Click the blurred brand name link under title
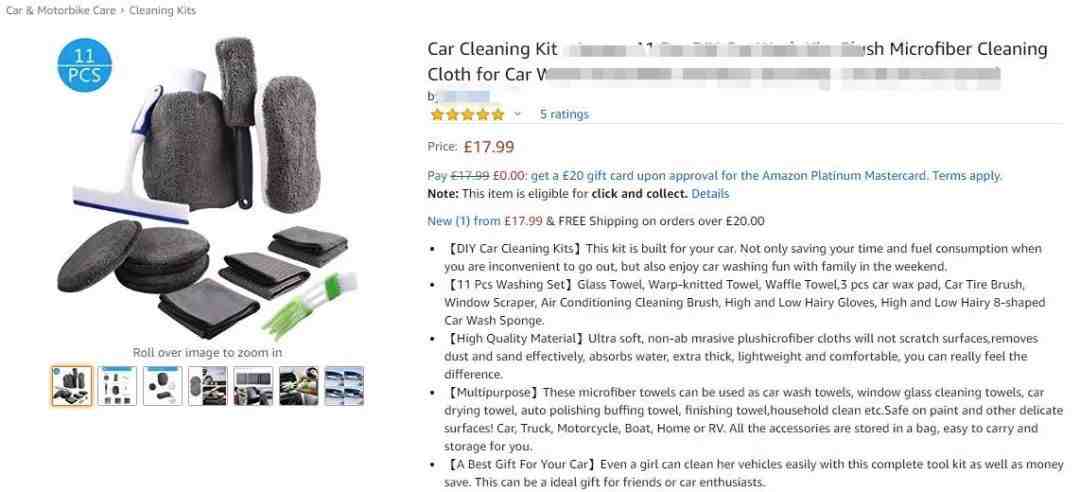The width and height of the screenshot is (1080, 492). click(x=459, y=96)
